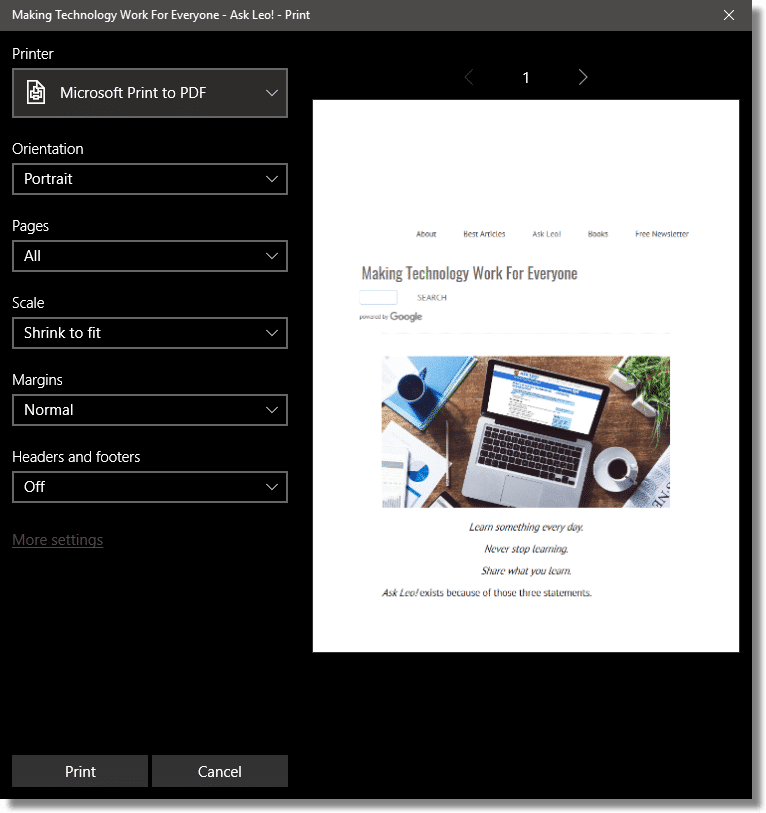Click the Making Technology Work For Everyone heading
This screenshot has height=813, width=766.
[469, 273]
